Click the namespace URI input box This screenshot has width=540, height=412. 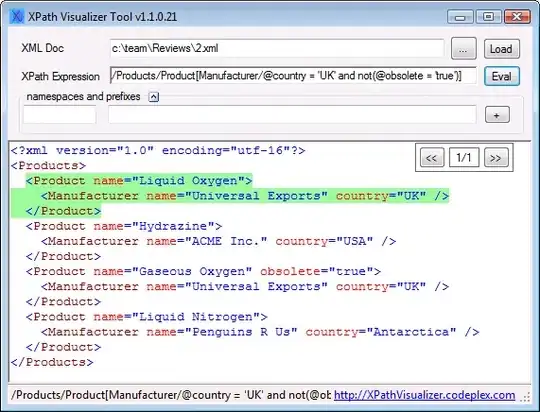point(292,115)
